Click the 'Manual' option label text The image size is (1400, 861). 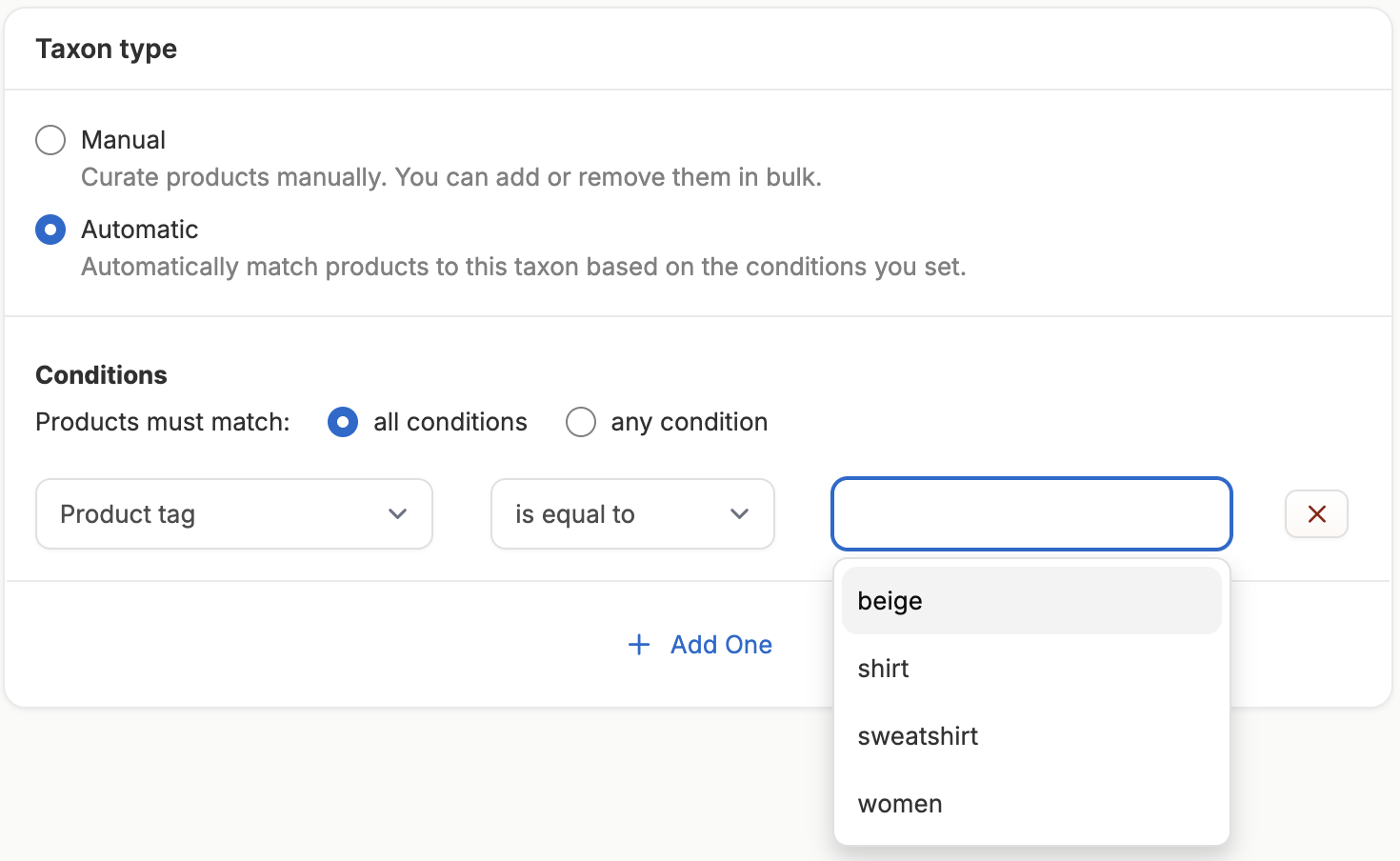(124, 140)
